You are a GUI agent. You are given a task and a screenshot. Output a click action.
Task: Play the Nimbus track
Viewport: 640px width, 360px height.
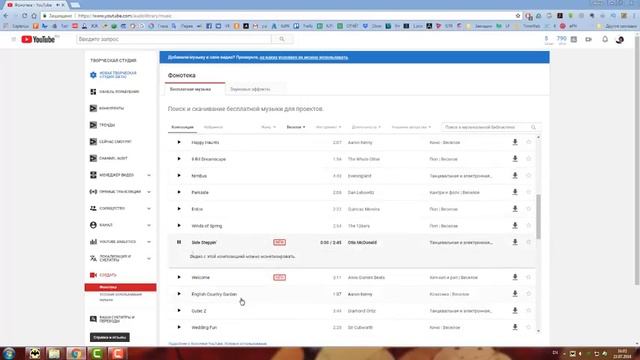[179, 176]
